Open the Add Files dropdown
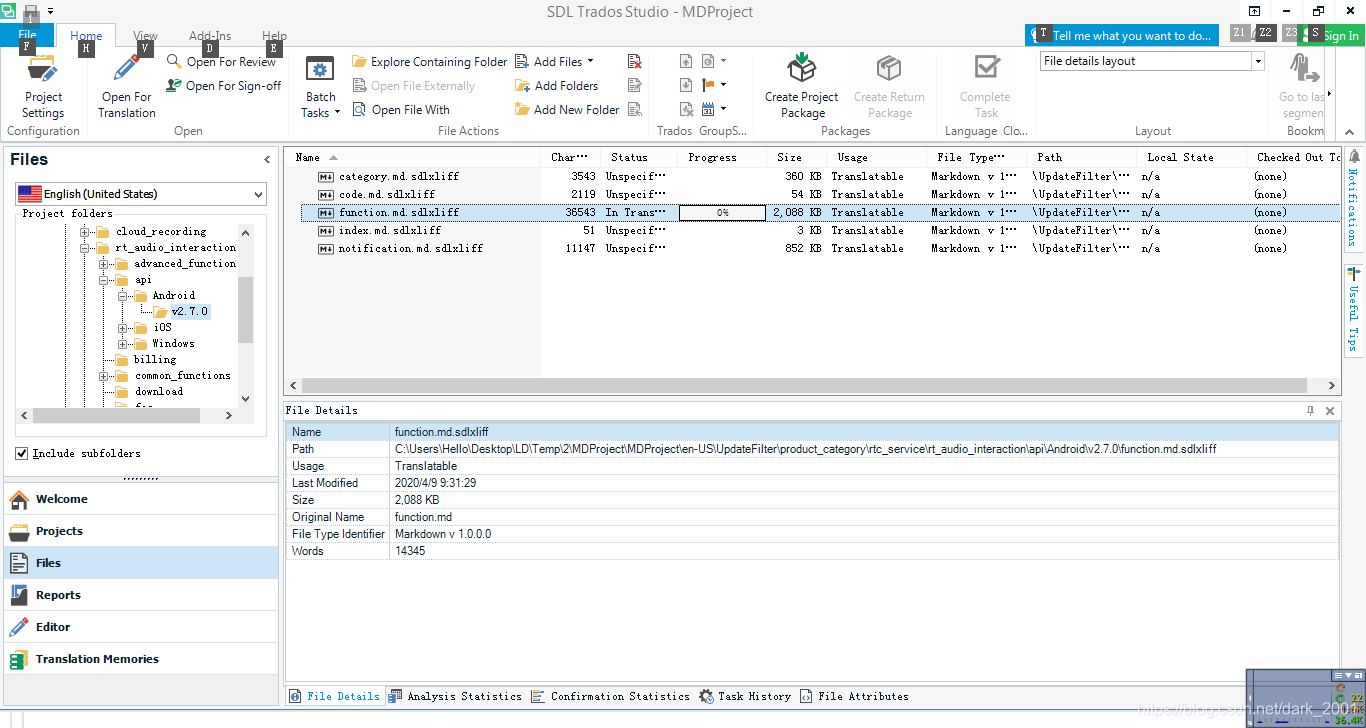 (x=555, y=62)
